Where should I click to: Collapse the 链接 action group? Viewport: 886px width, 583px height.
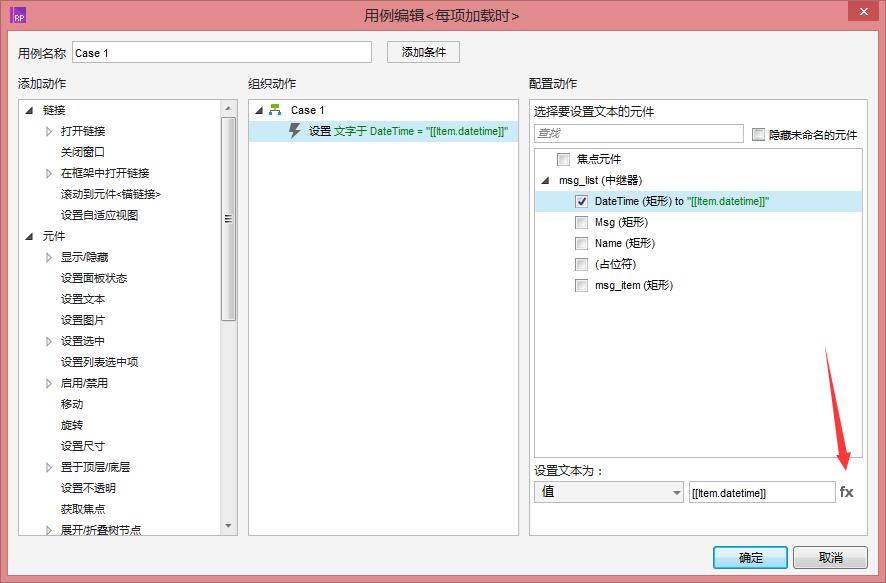point(29,110)
